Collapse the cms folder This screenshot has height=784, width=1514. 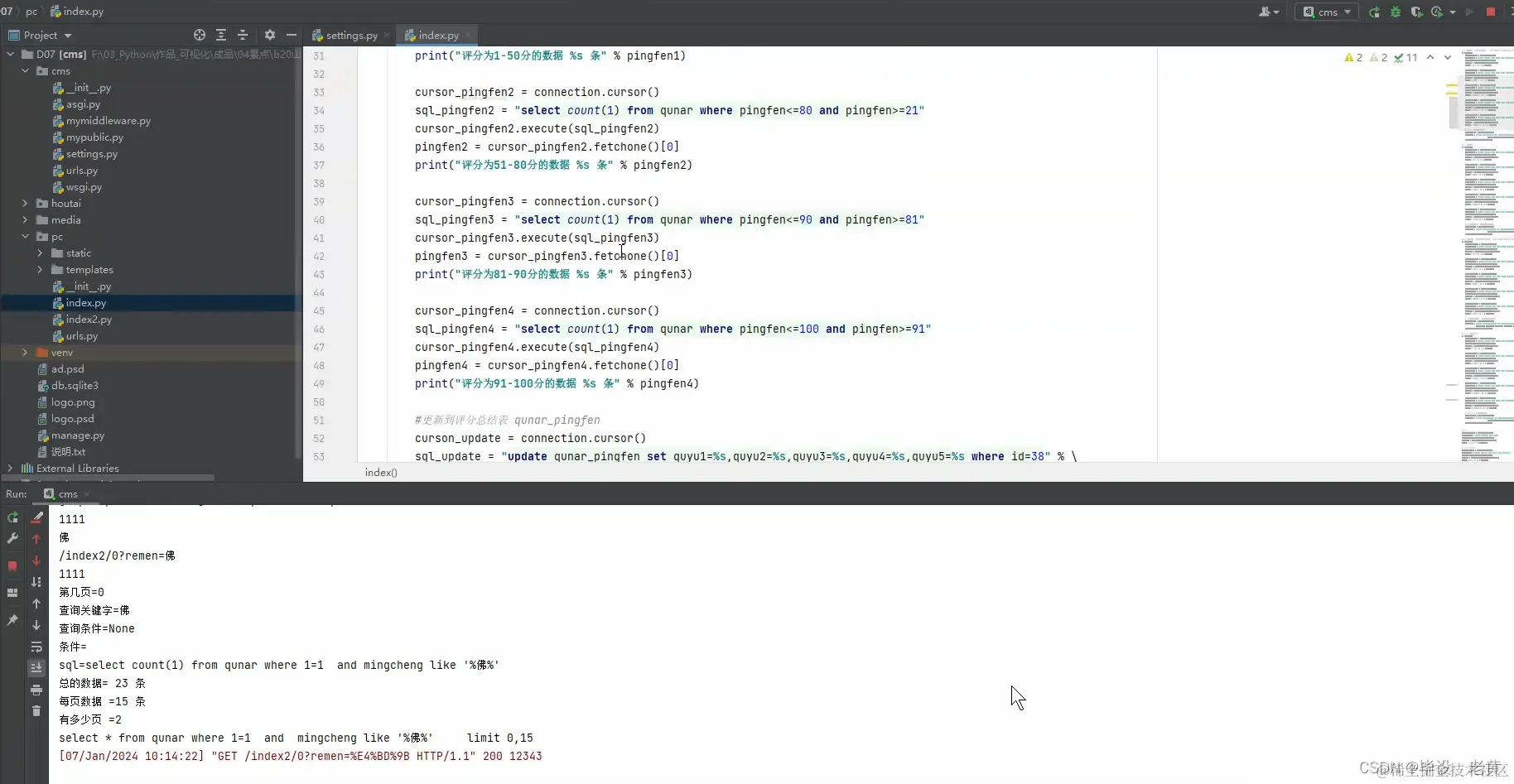(25, 70)
